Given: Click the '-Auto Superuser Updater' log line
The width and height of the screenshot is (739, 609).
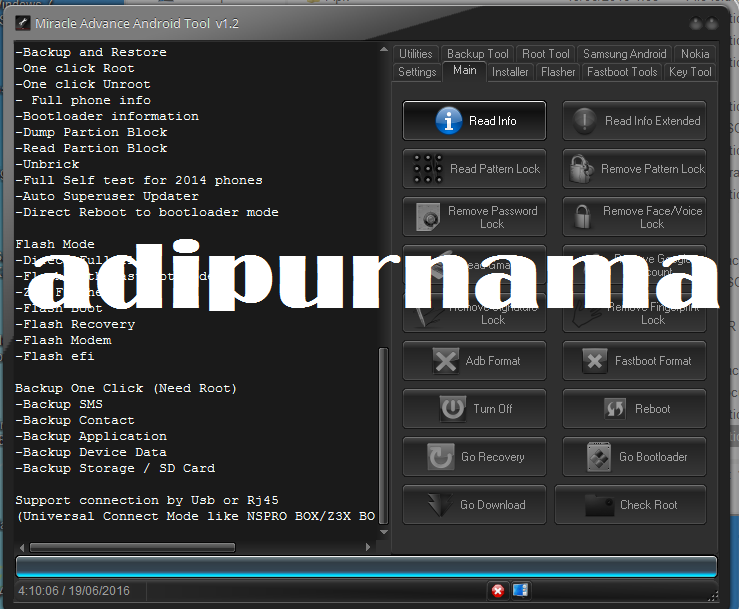Looking at the screenshot, I should (x=107, y=196).
